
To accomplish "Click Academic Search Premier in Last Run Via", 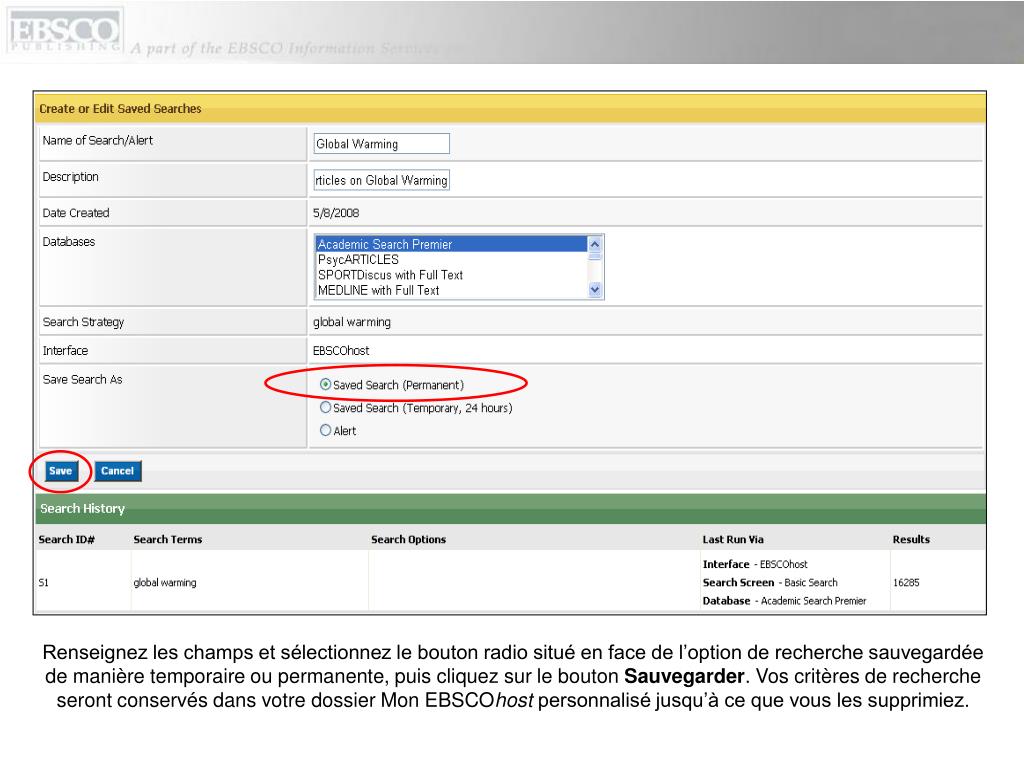I will point(813,601).
